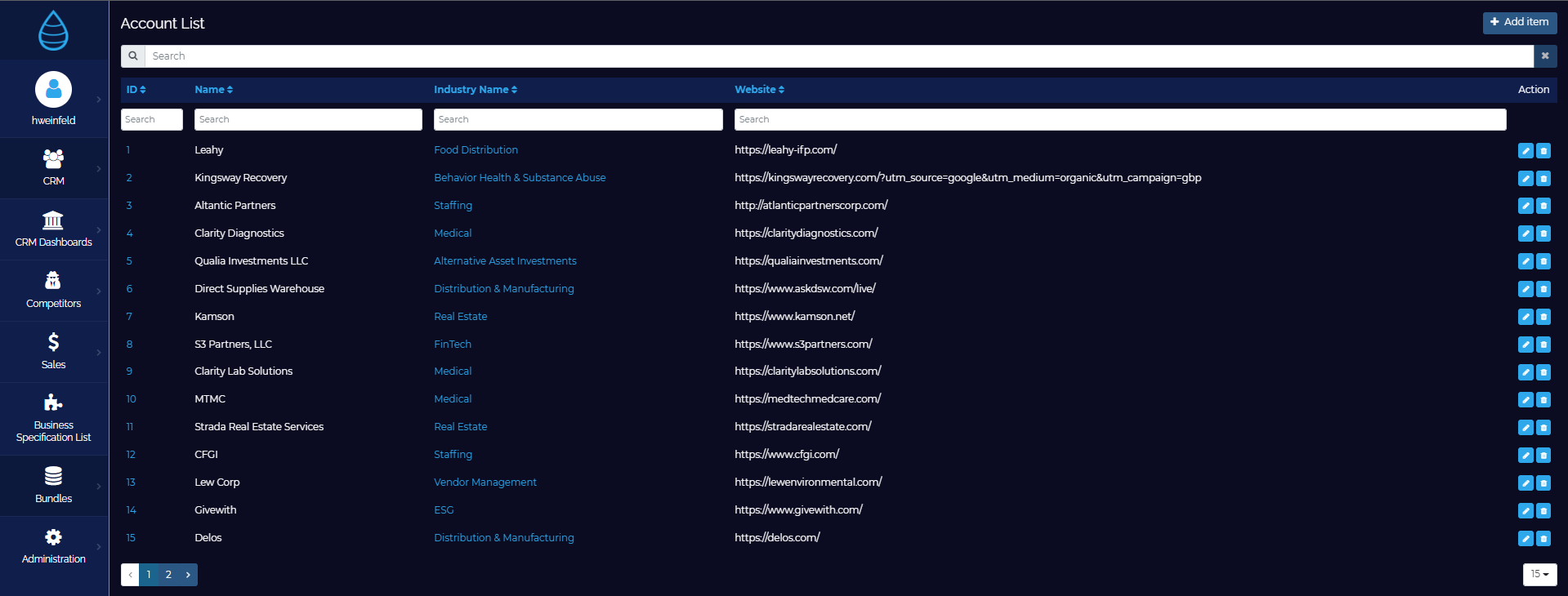Select page 1 in pagination
This screenshot has width=1568, height=596.
coord(149,575)
